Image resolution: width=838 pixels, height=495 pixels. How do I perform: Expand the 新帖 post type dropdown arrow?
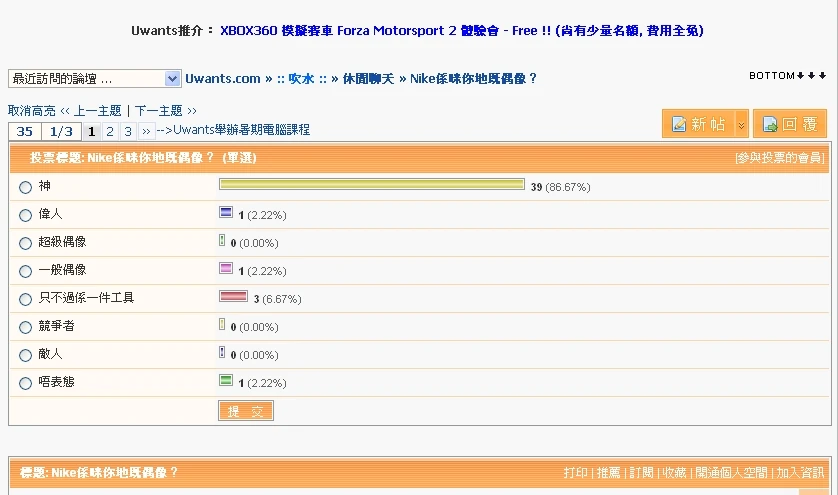(x=741, y=124)
